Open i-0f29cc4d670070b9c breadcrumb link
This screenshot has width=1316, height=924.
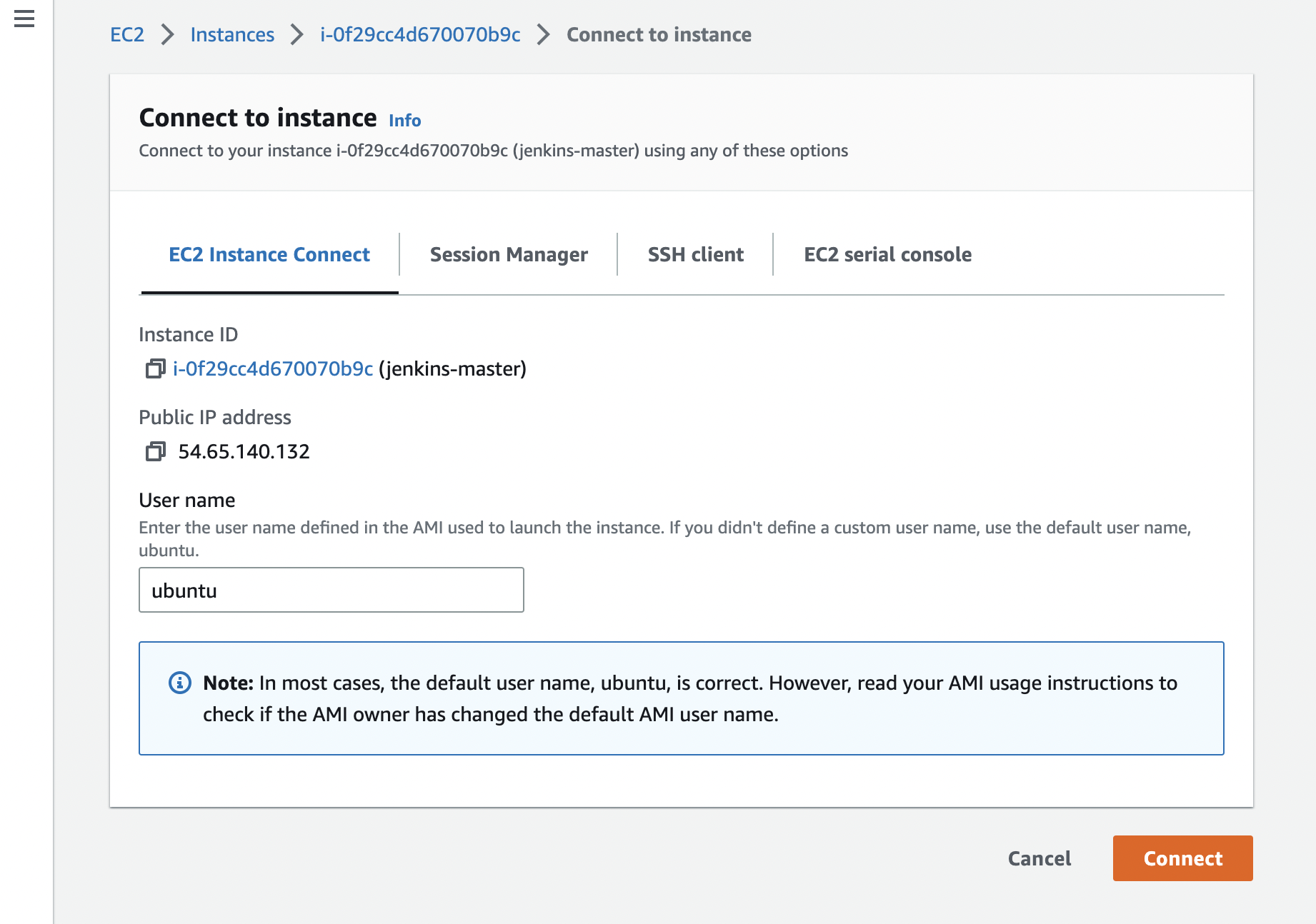tap(420, 34)
